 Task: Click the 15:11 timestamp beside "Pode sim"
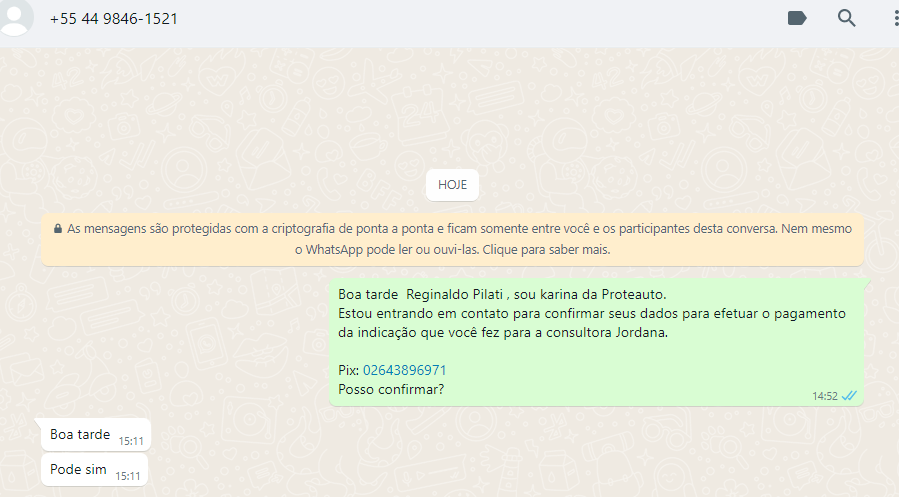point(127,476)
